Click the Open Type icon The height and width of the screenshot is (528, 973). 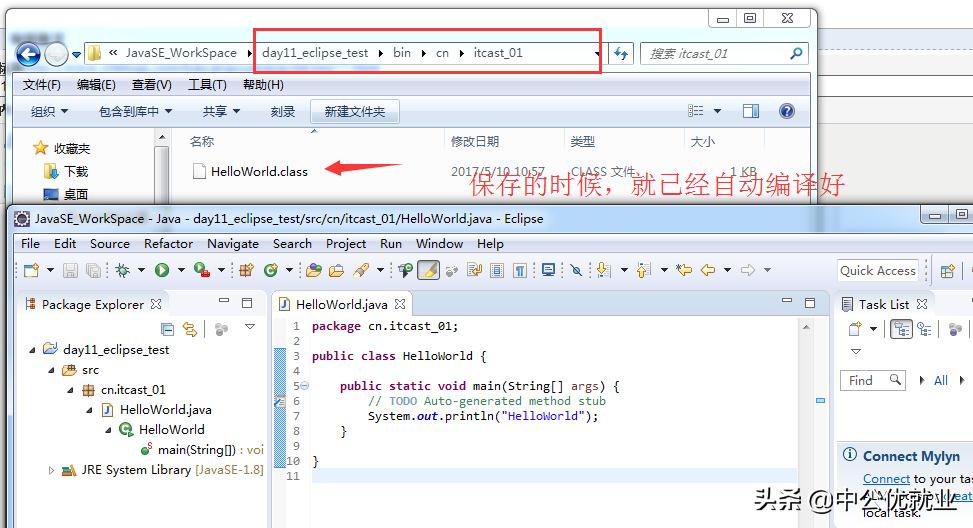point(314,270)
